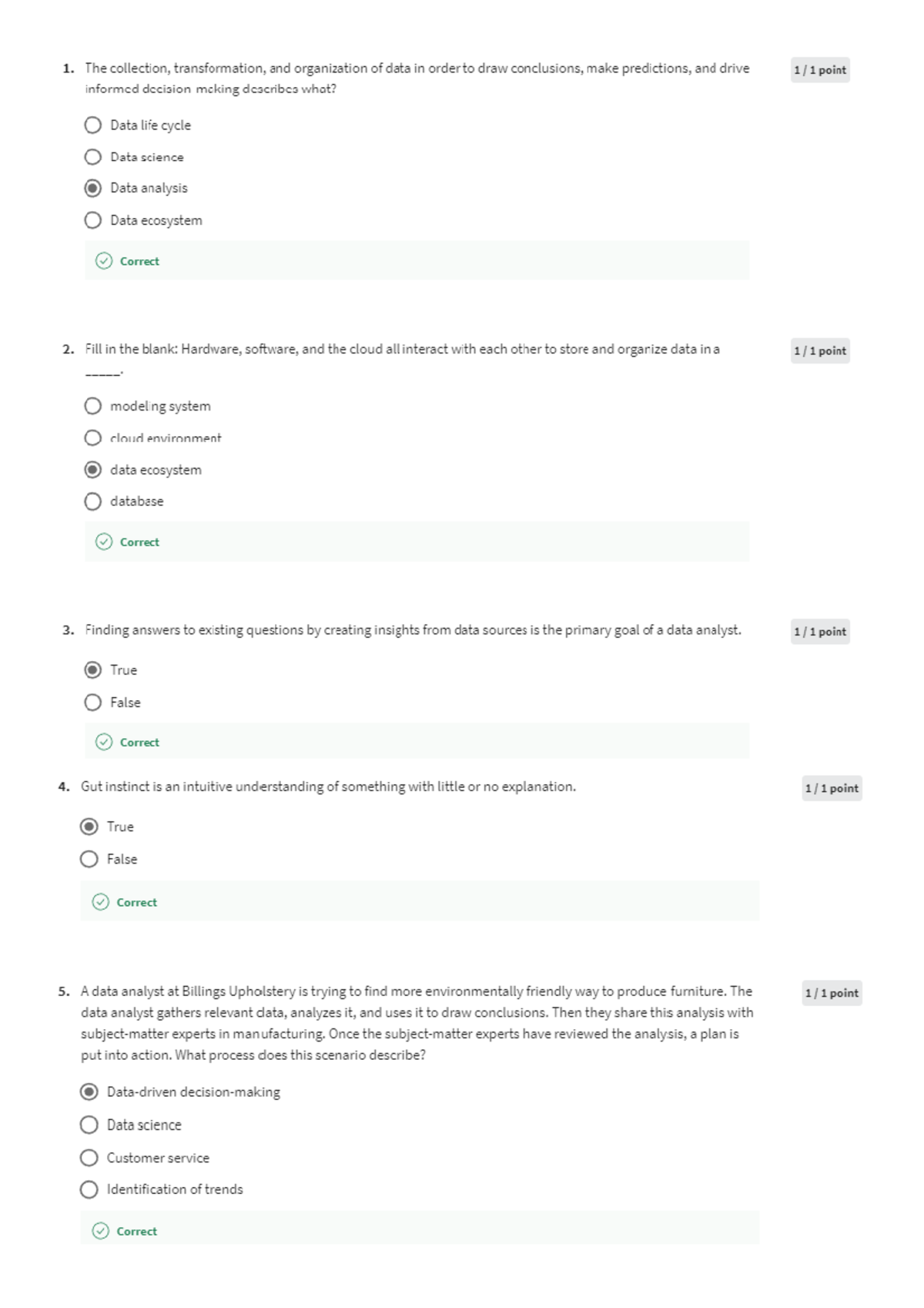Click the '1 / 1 point' badge for question 5
The width and height of the screenshot is (924, 1308).
pos(832,993)
